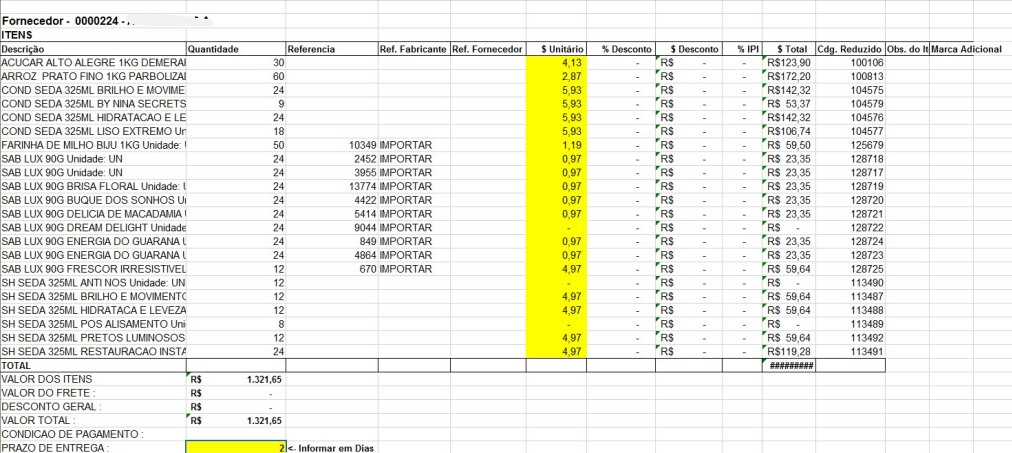This screenshot has height=453, width=1012.
Task: Click the yellow unit price 4,13 cell
Action: tap(556, 63)
